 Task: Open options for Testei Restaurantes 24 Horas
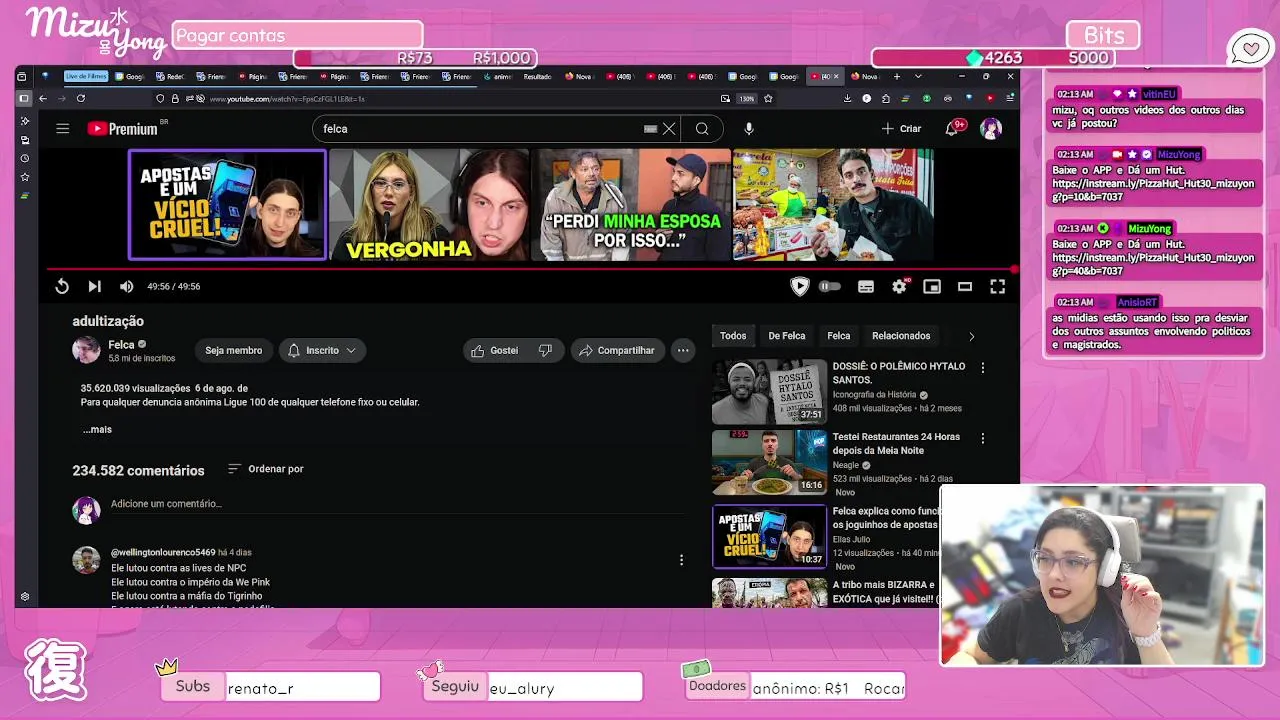983,439
